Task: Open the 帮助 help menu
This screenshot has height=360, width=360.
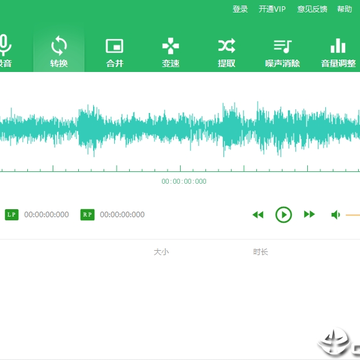Action: [344, 9]
